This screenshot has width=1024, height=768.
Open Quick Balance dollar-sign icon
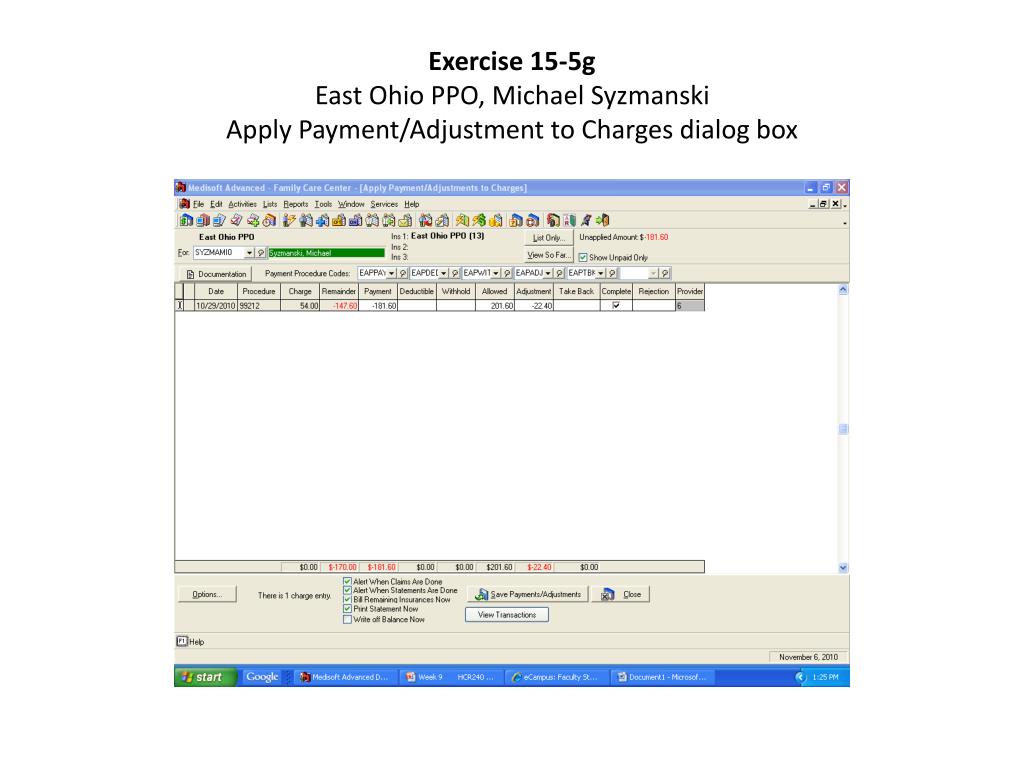tap(479, 221)
